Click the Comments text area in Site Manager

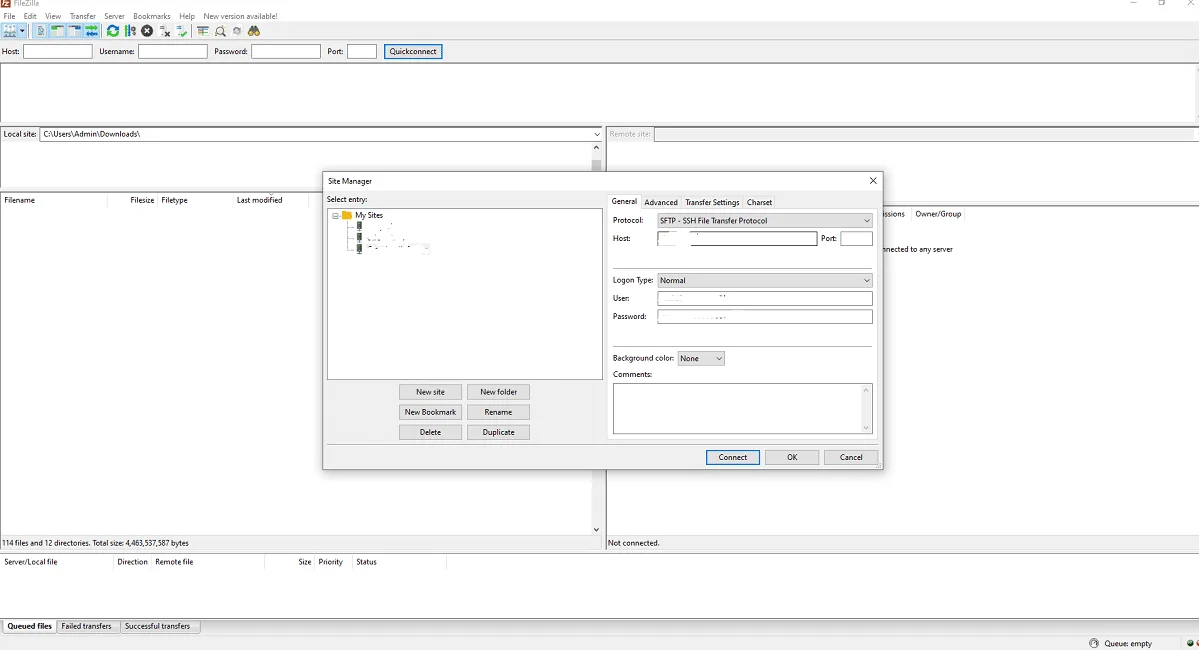[x=742, y=410]
